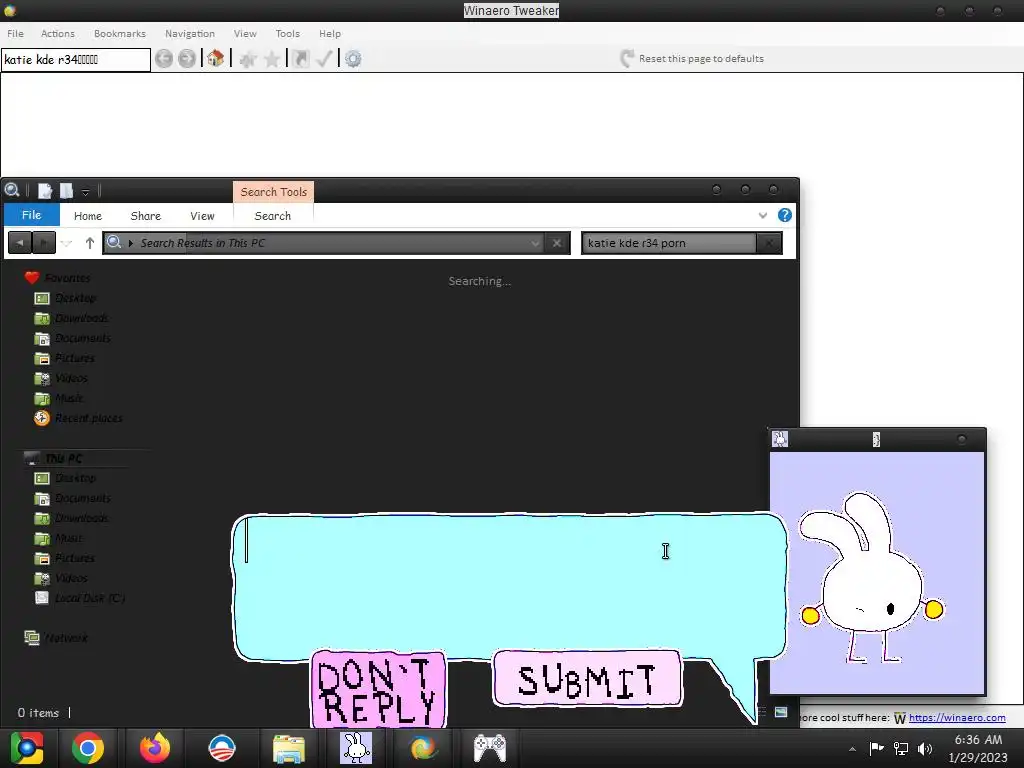Focus the Winaero Tweaker search field
Screen dimensions: 1024x768
(76, 59)
